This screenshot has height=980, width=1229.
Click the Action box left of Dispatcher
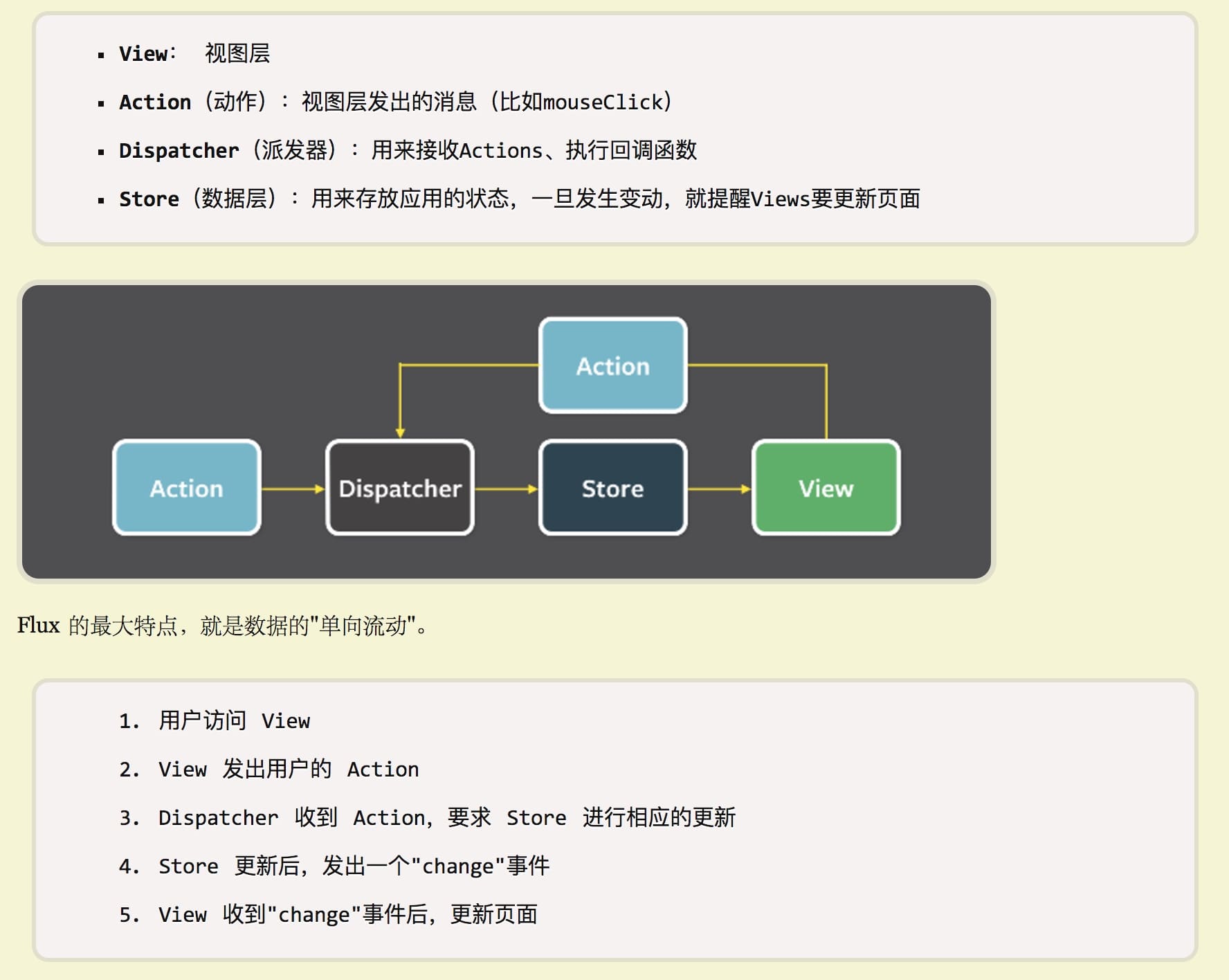187,488
